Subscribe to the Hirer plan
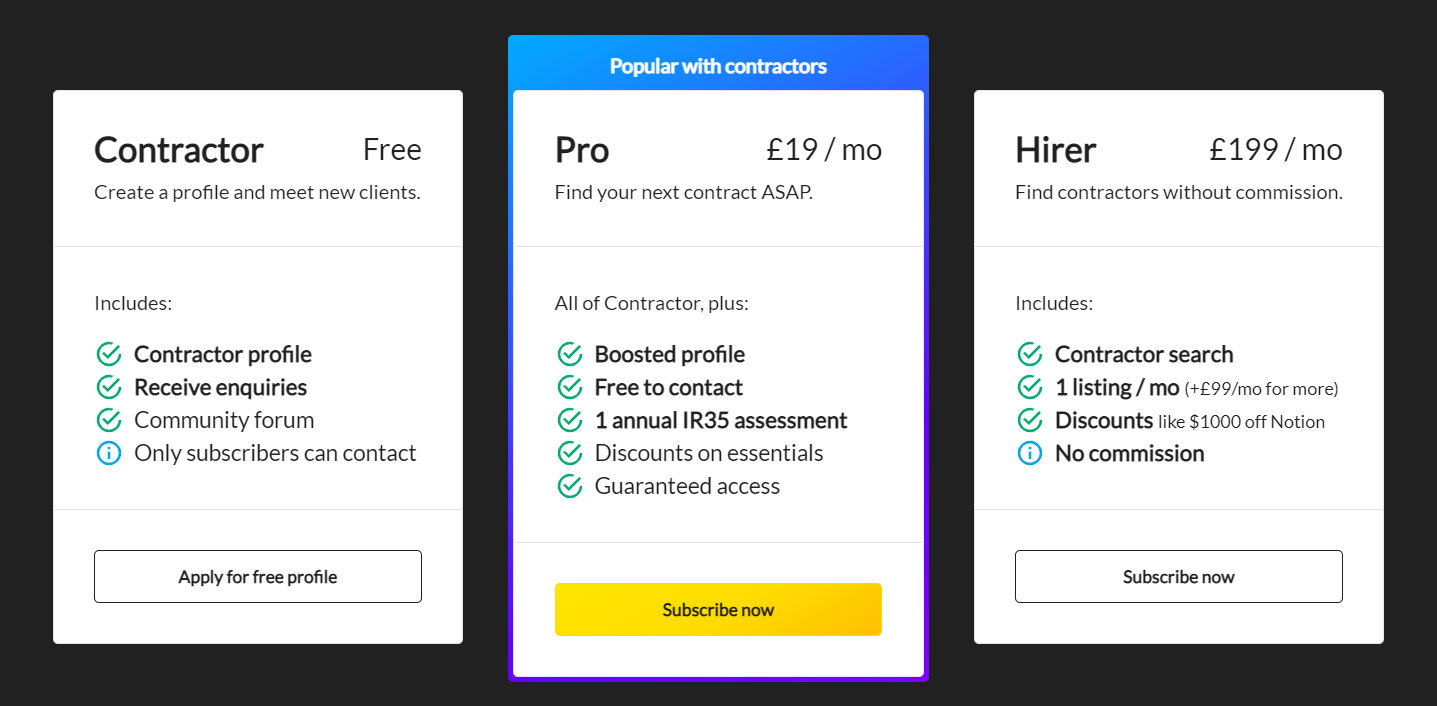Viewport: 1437px width, 706px height. click(1178, 577)
